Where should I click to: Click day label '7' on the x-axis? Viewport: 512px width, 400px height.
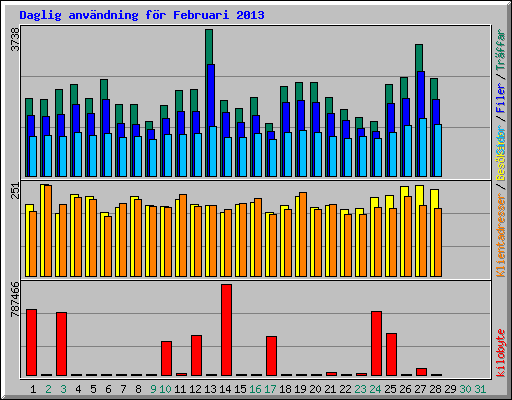tap(123, 389)
